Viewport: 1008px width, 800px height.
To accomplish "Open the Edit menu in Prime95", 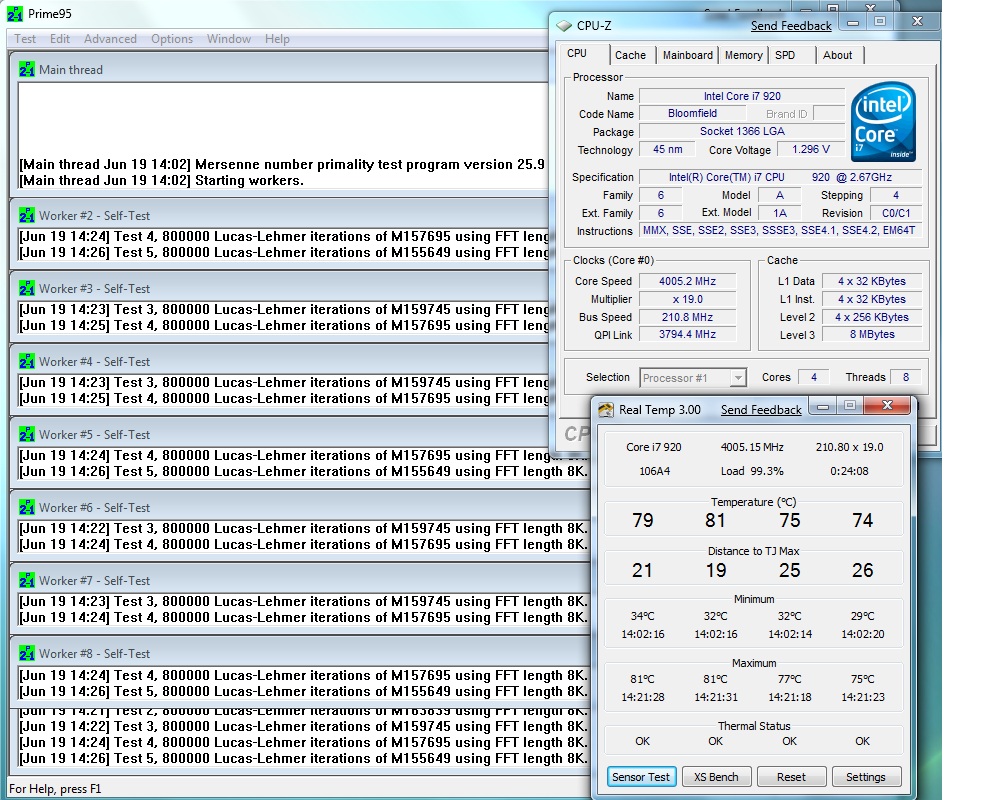I will tap(60, 39).
